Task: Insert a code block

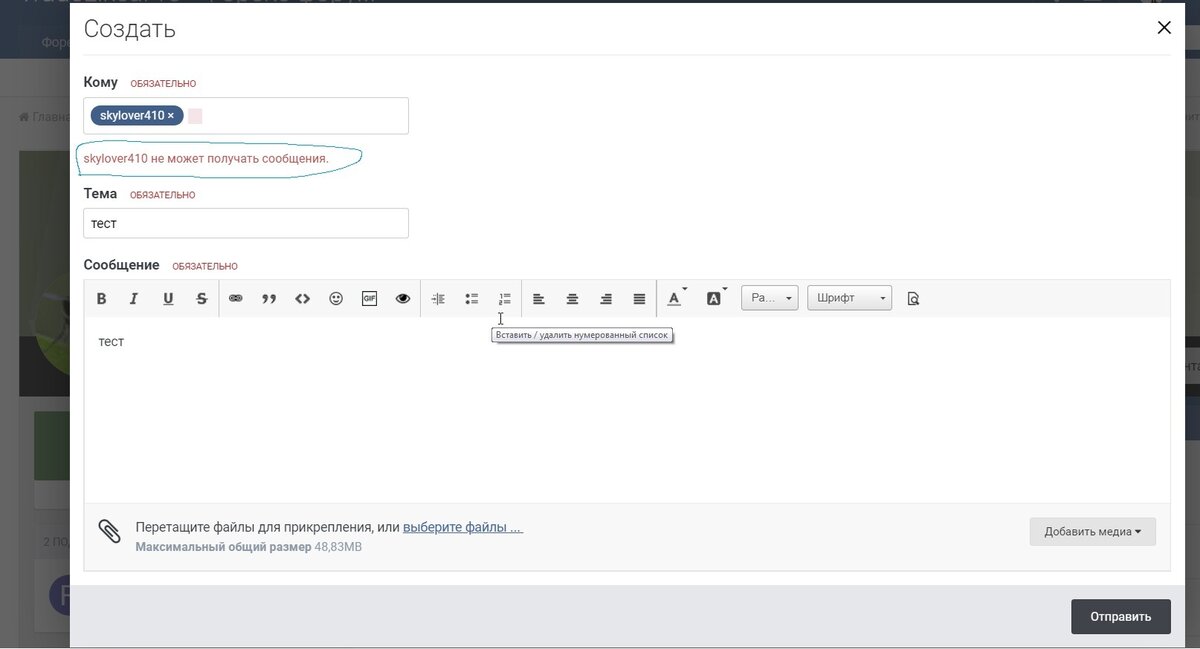Action: [302, 298]
